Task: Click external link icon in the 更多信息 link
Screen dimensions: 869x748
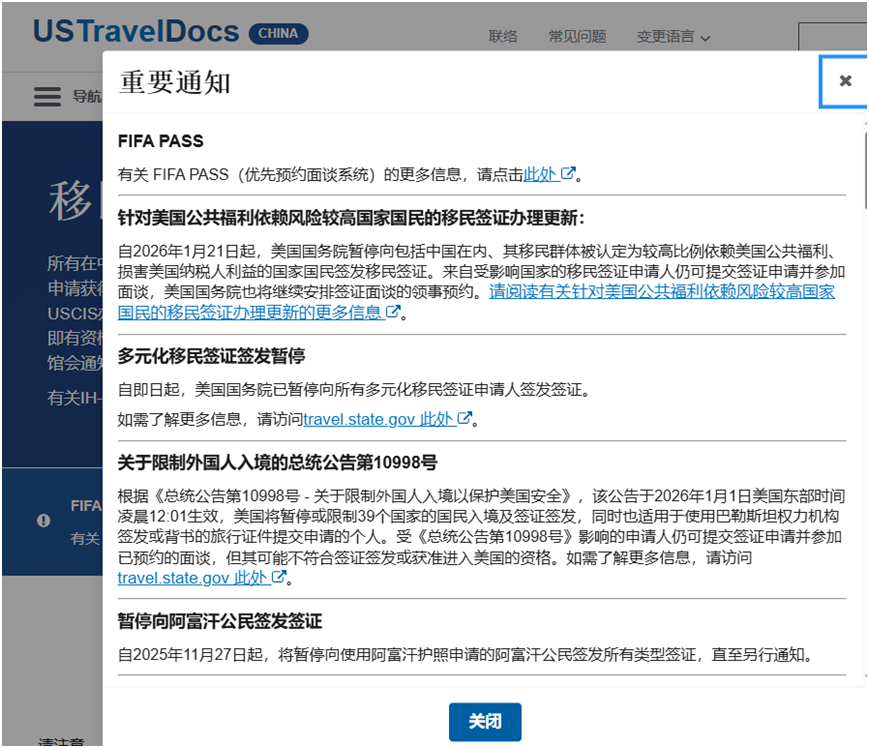Action: (x=392, y=311)
